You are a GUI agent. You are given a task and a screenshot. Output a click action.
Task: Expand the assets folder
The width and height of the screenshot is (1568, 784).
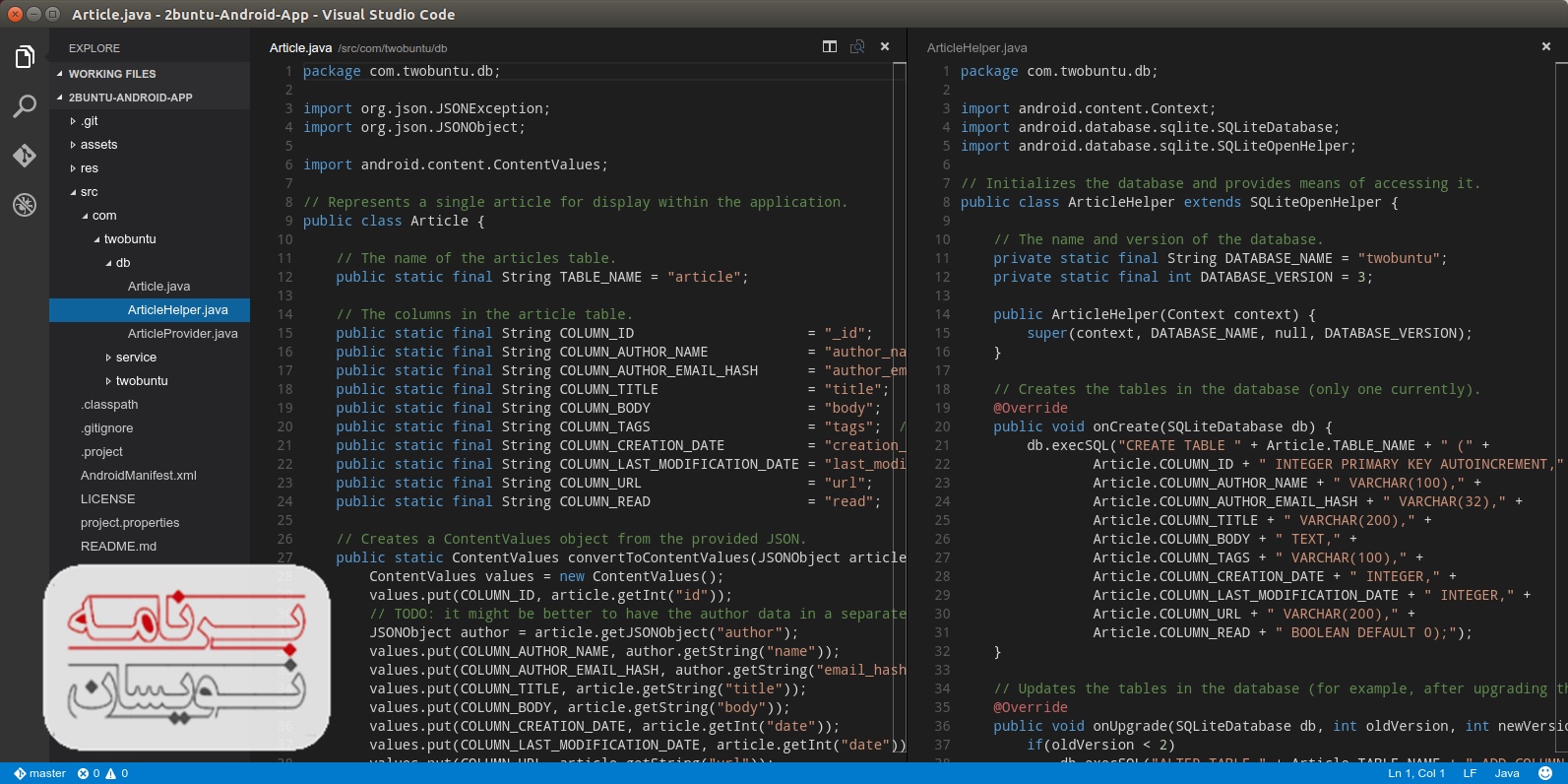point(98,145)
